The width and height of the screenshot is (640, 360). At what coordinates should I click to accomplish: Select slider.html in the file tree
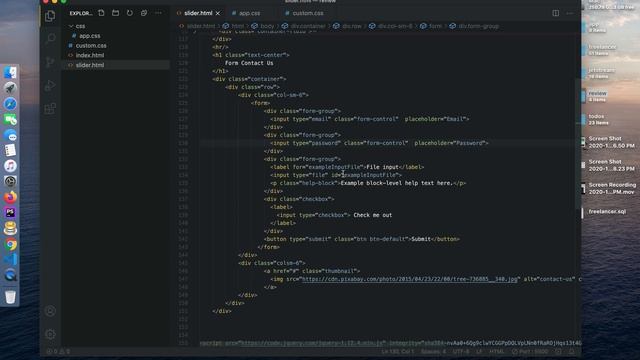[116, 65]
